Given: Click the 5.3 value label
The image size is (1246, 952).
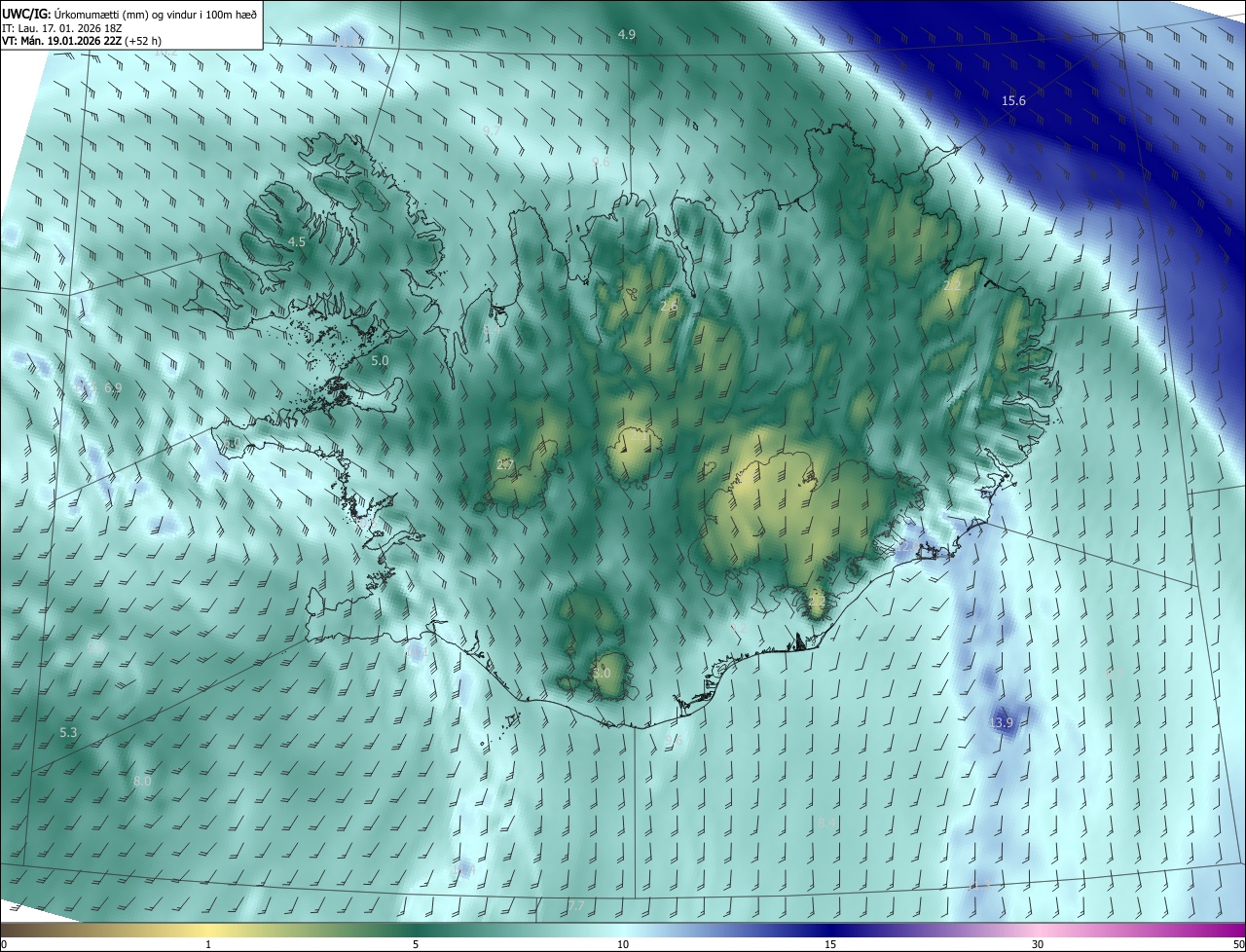Looking at the screenshot, I should click(x=68, y=732).
